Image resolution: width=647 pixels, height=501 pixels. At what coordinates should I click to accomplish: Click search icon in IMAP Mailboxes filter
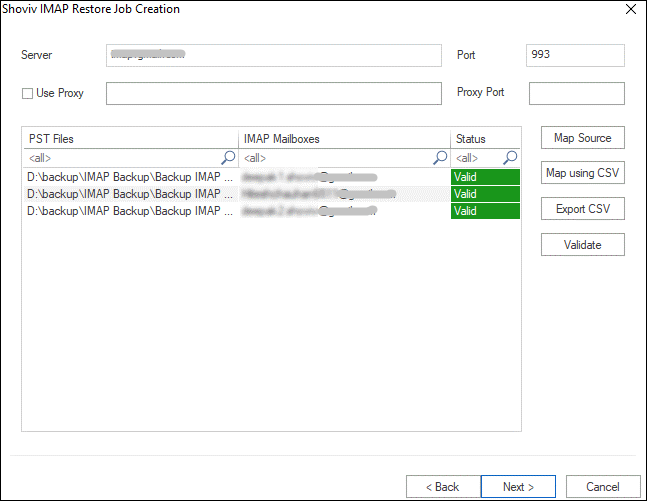[x=440, y=158]
